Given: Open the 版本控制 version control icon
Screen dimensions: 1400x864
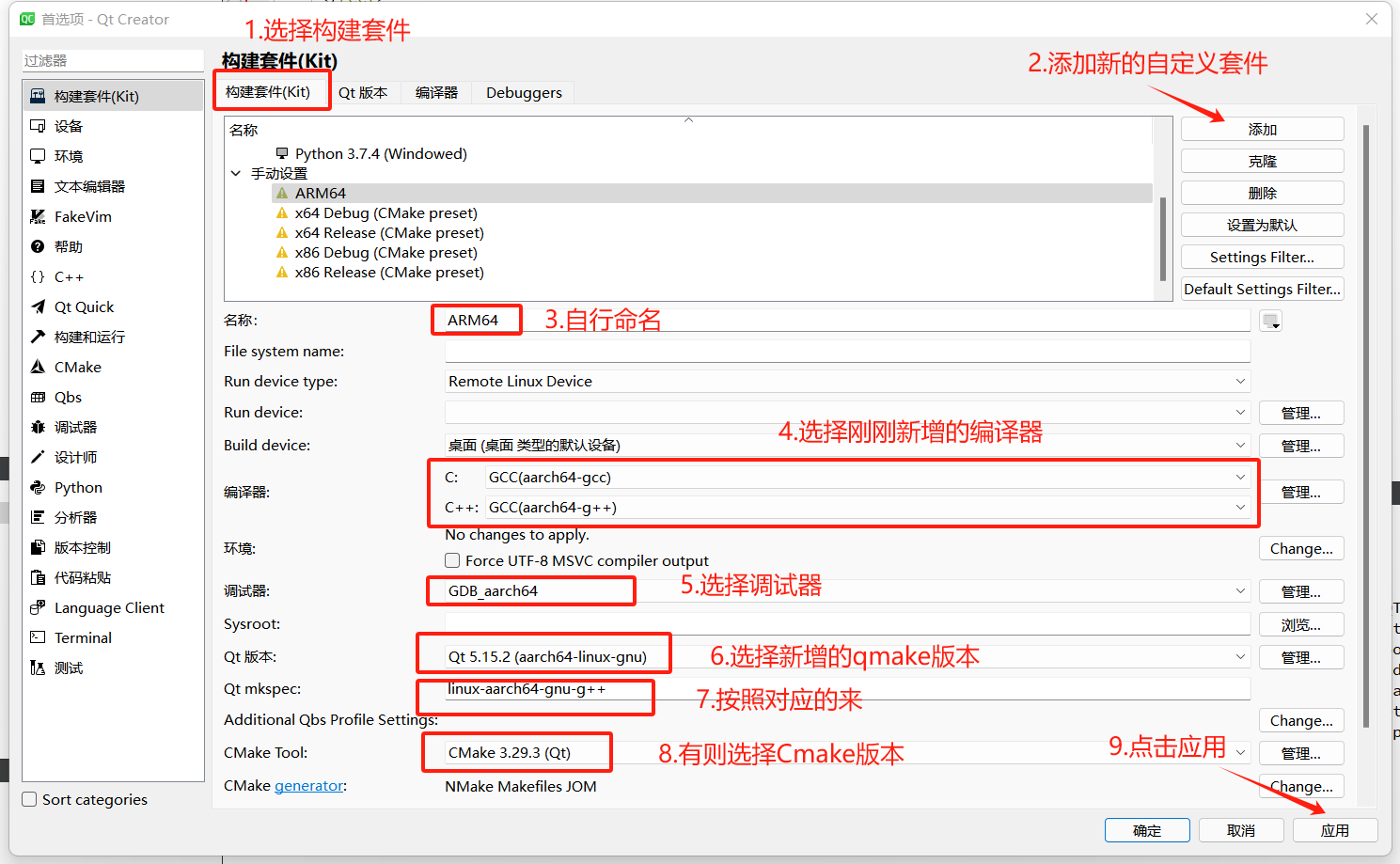Looking at the screenshot, I should [x=38, y=547].
